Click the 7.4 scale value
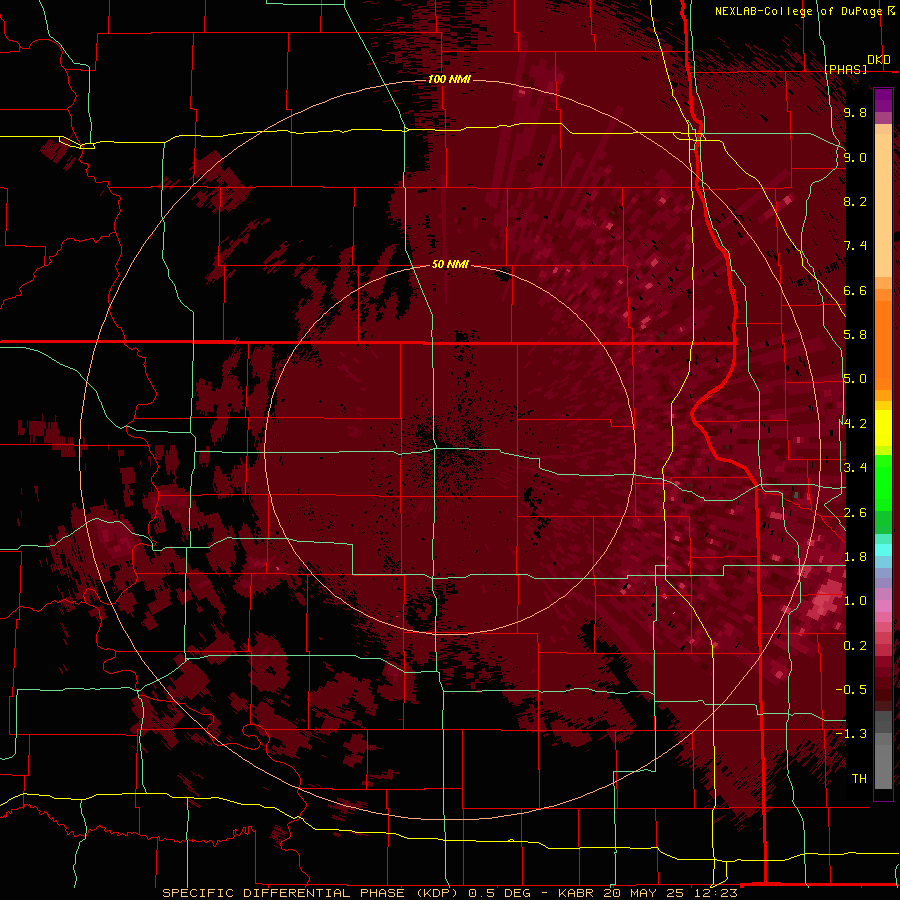 click(x=855, y=246)
